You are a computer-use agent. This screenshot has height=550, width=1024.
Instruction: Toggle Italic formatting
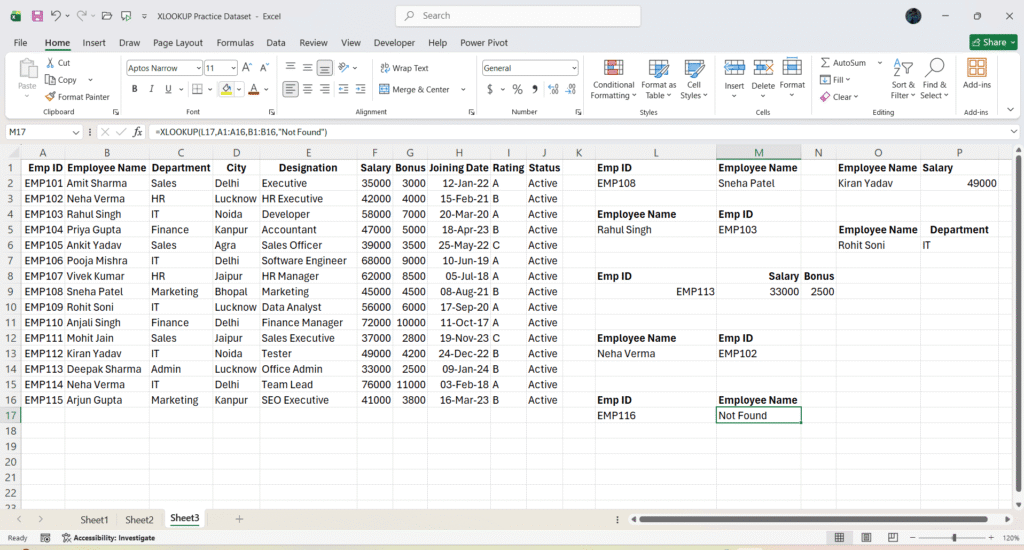(x=152, y=89)
